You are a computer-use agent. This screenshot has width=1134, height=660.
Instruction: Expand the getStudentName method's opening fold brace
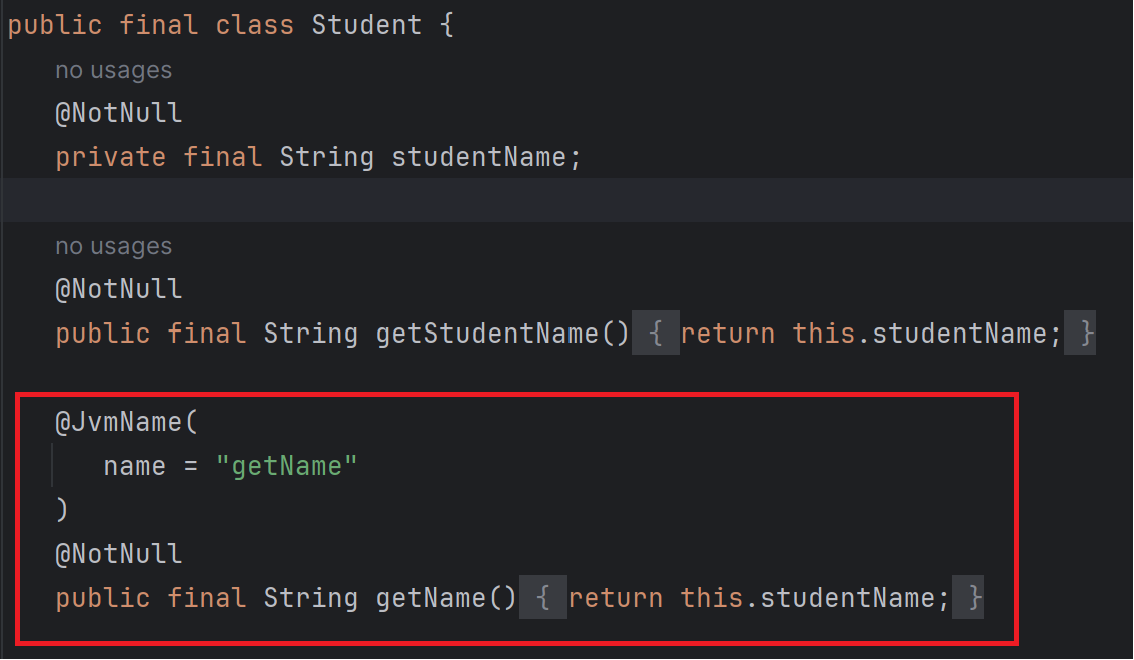[655, 333]
